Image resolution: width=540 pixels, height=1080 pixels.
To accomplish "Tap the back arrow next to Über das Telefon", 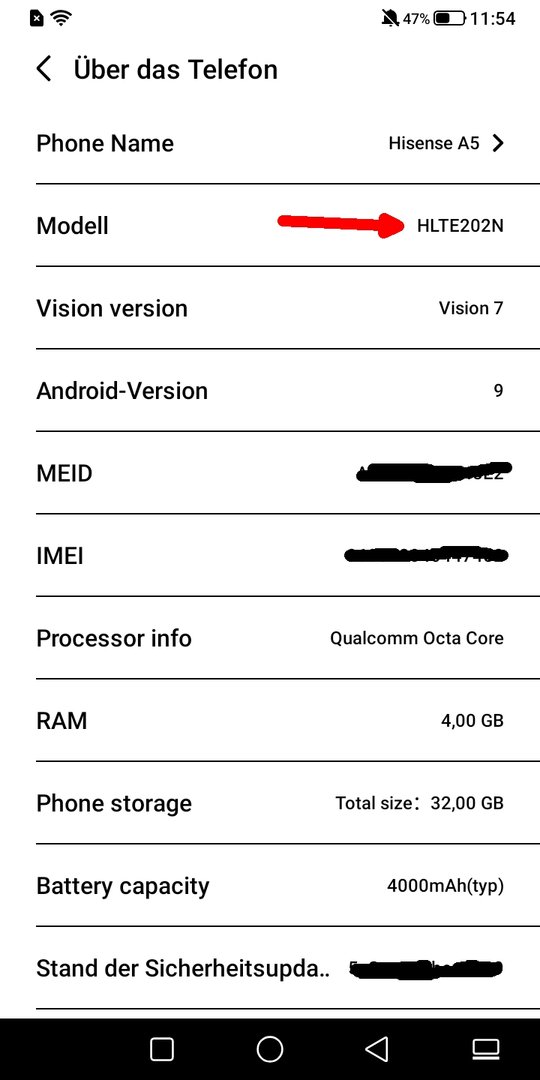I will pos(43,70).
